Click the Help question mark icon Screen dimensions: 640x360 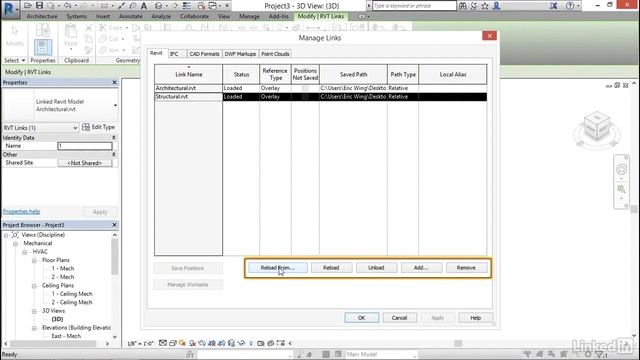click(x=570, y=6)
